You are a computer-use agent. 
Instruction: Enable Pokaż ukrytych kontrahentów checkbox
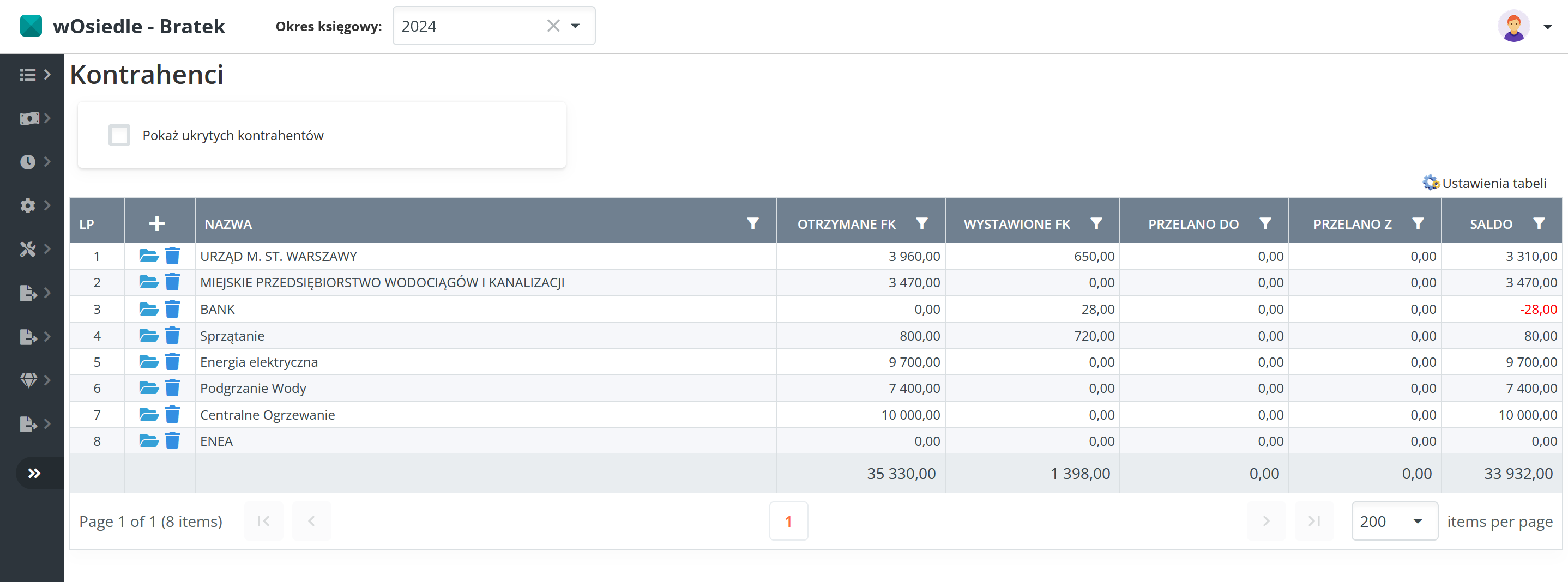coord(119,135)
